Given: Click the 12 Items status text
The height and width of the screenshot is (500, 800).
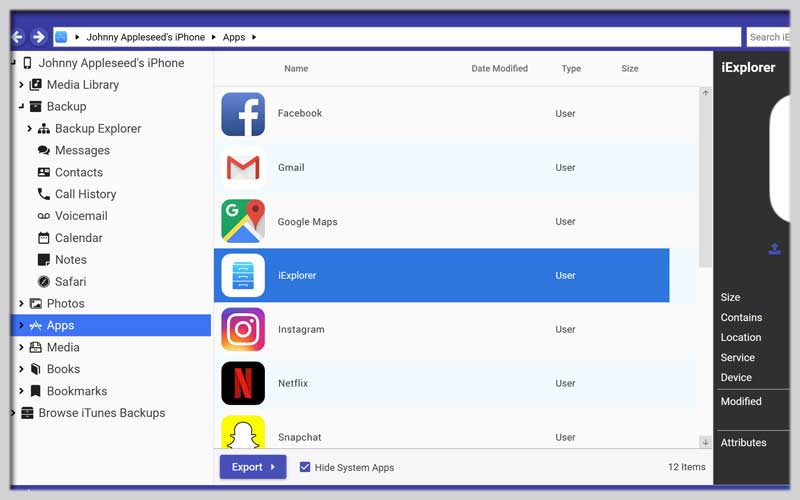Looking at the screenshot, I should [x=687, y=467].
